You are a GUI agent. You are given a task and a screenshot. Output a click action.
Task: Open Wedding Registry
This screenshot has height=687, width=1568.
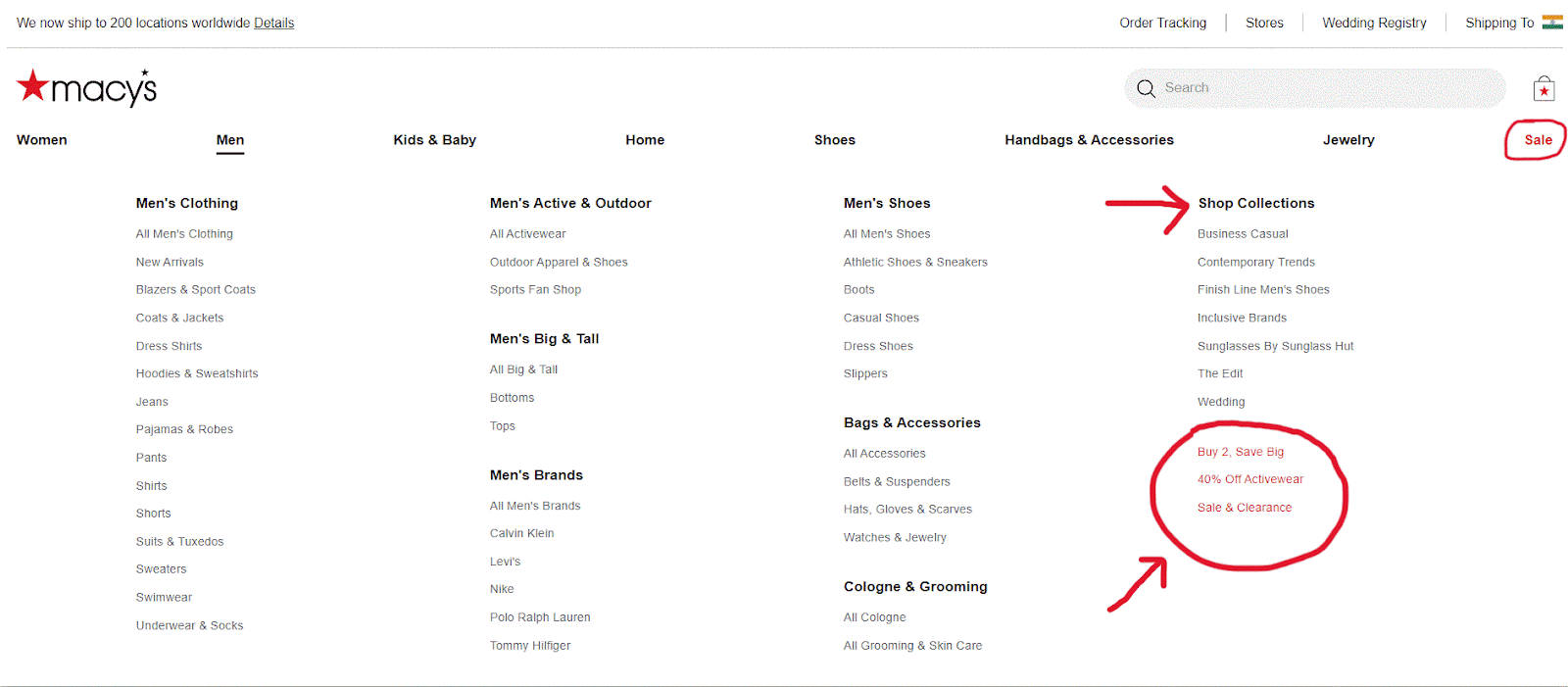point(1374,23)
